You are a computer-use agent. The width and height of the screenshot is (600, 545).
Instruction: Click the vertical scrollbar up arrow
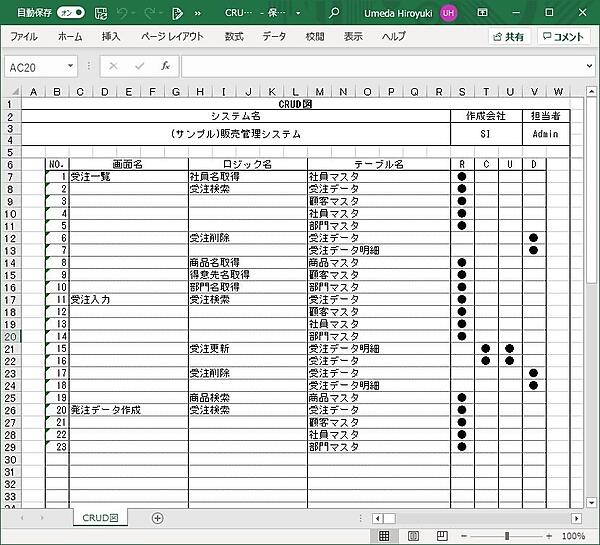(592, 91)
